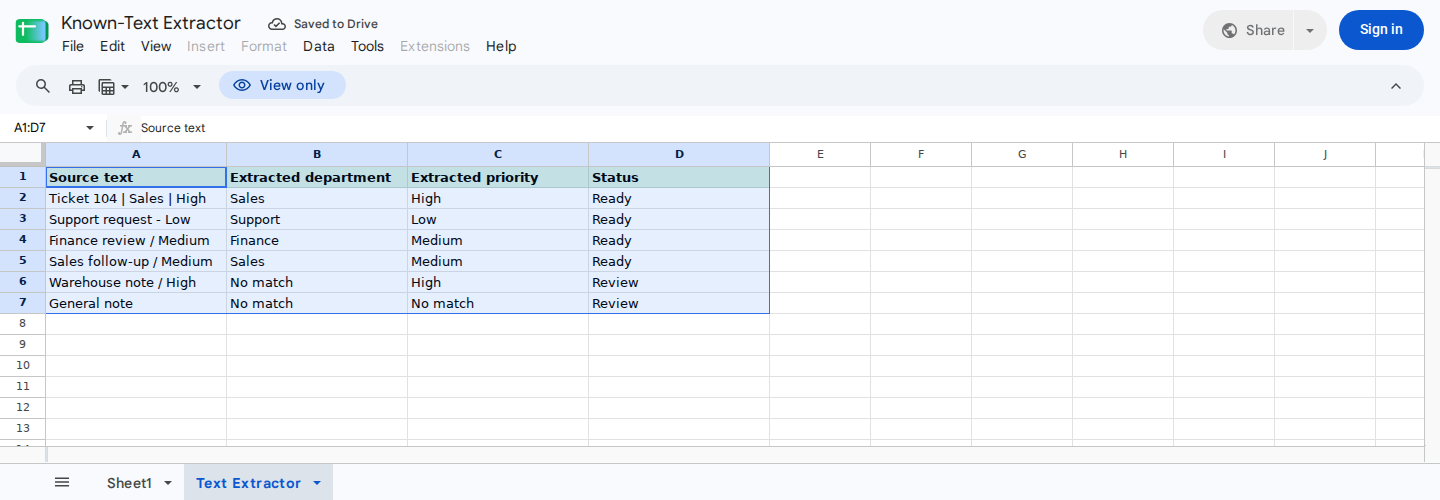Click the Status header cell
This screenshot has height=500, width=1440.
pyautogui.click(x=679, y=177)
